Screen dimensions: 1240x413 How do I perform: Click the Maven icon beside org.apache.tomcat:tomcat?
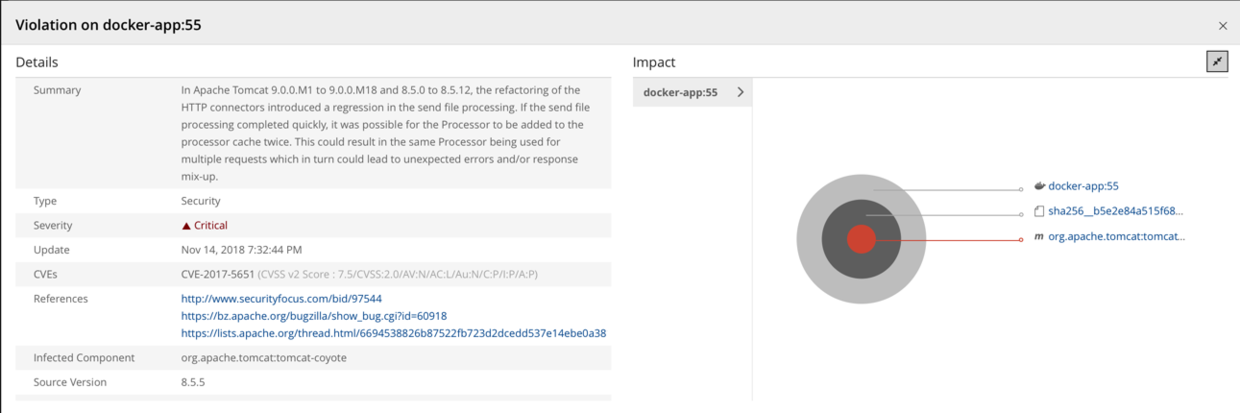(x=1039, y=237)
